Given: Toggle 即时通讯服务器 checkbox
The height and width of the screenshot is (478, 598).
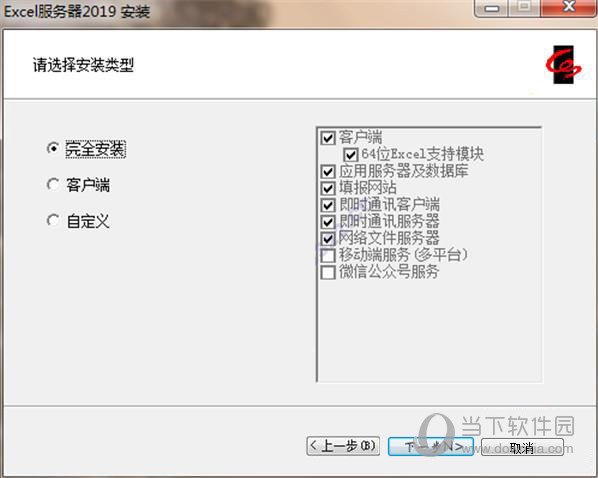Looking at the screenshot, I should click(328, 222).
